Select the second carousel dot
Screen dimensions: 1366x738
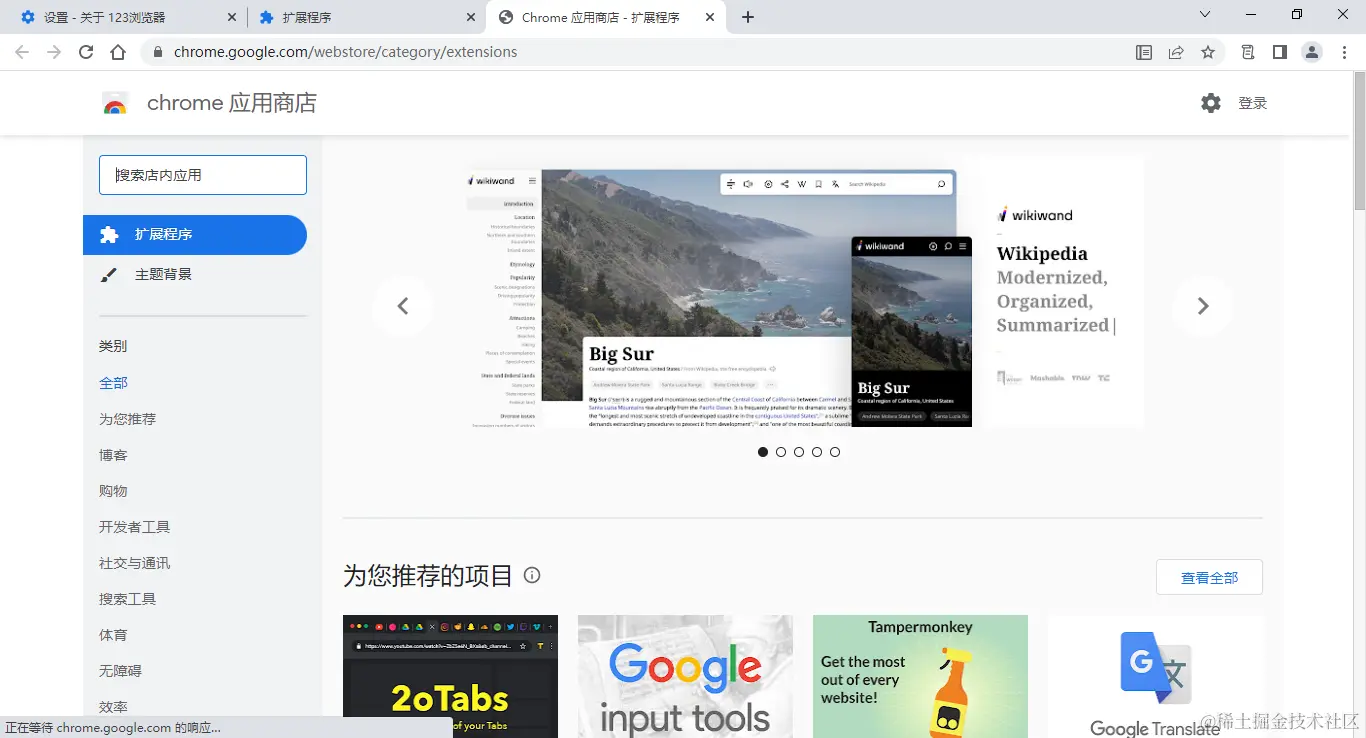click(x=781, y=452)
